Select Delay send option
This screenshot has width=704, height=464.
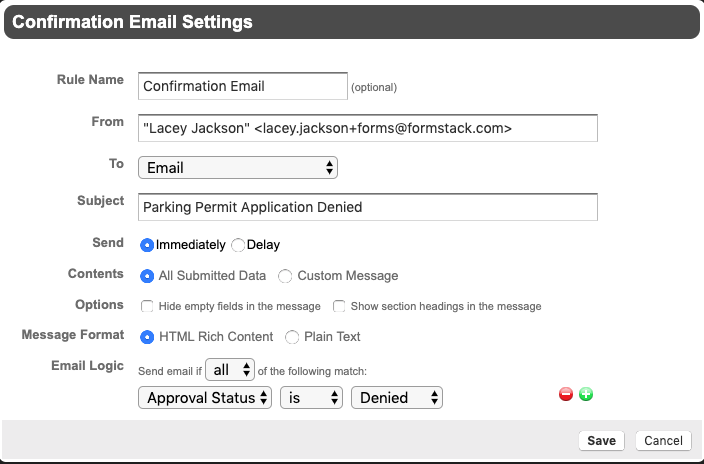[x=238, y=245]
